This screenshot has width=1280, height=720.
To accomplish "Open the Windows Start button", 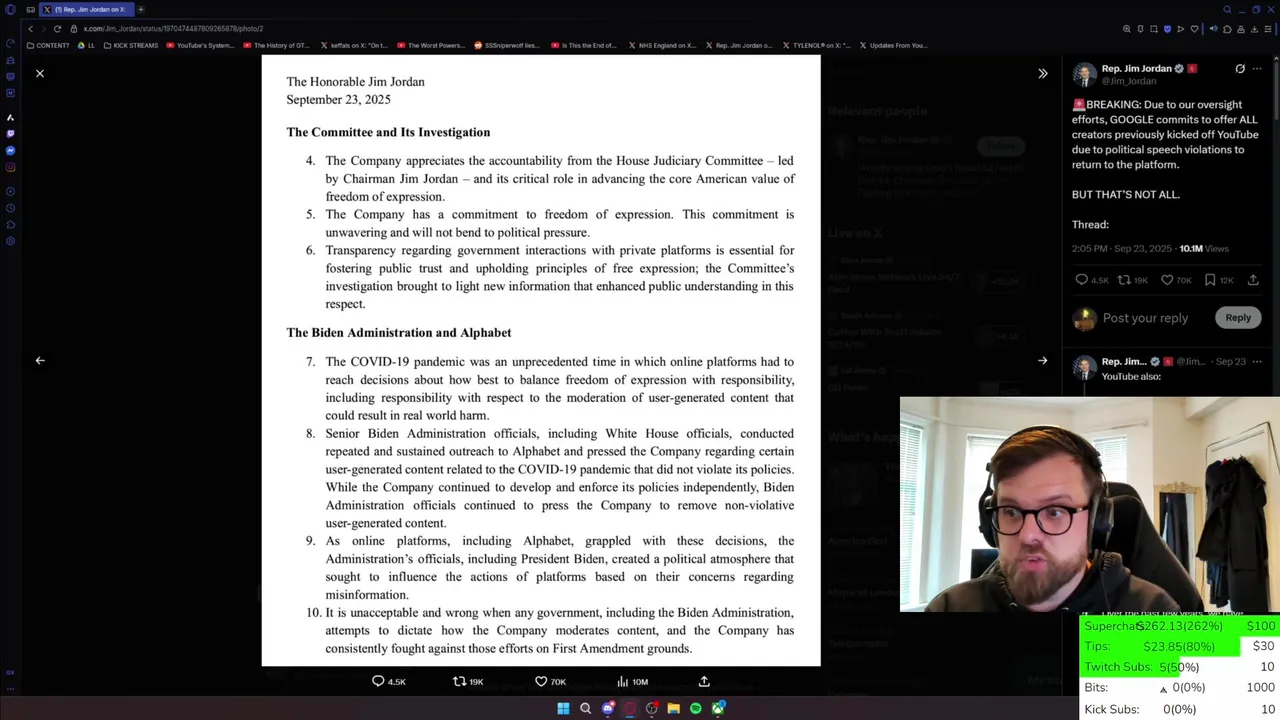I will 563,709.
